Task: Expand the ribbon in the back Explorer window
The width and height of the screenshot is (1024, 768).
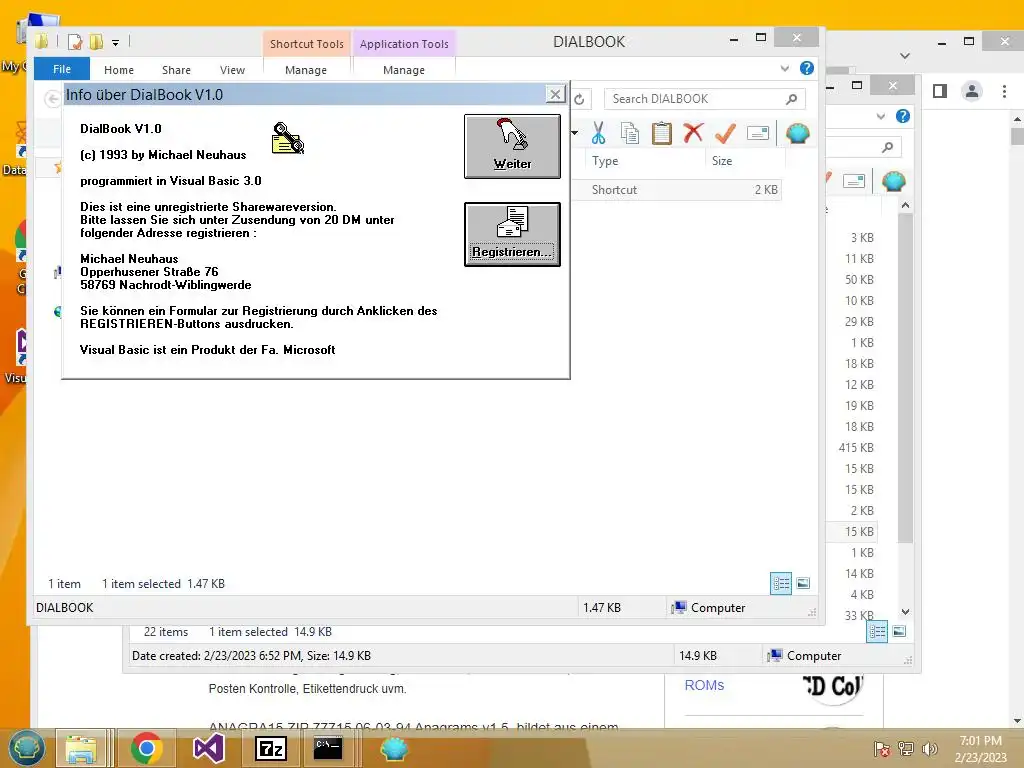Action: [x=881, y=116]
